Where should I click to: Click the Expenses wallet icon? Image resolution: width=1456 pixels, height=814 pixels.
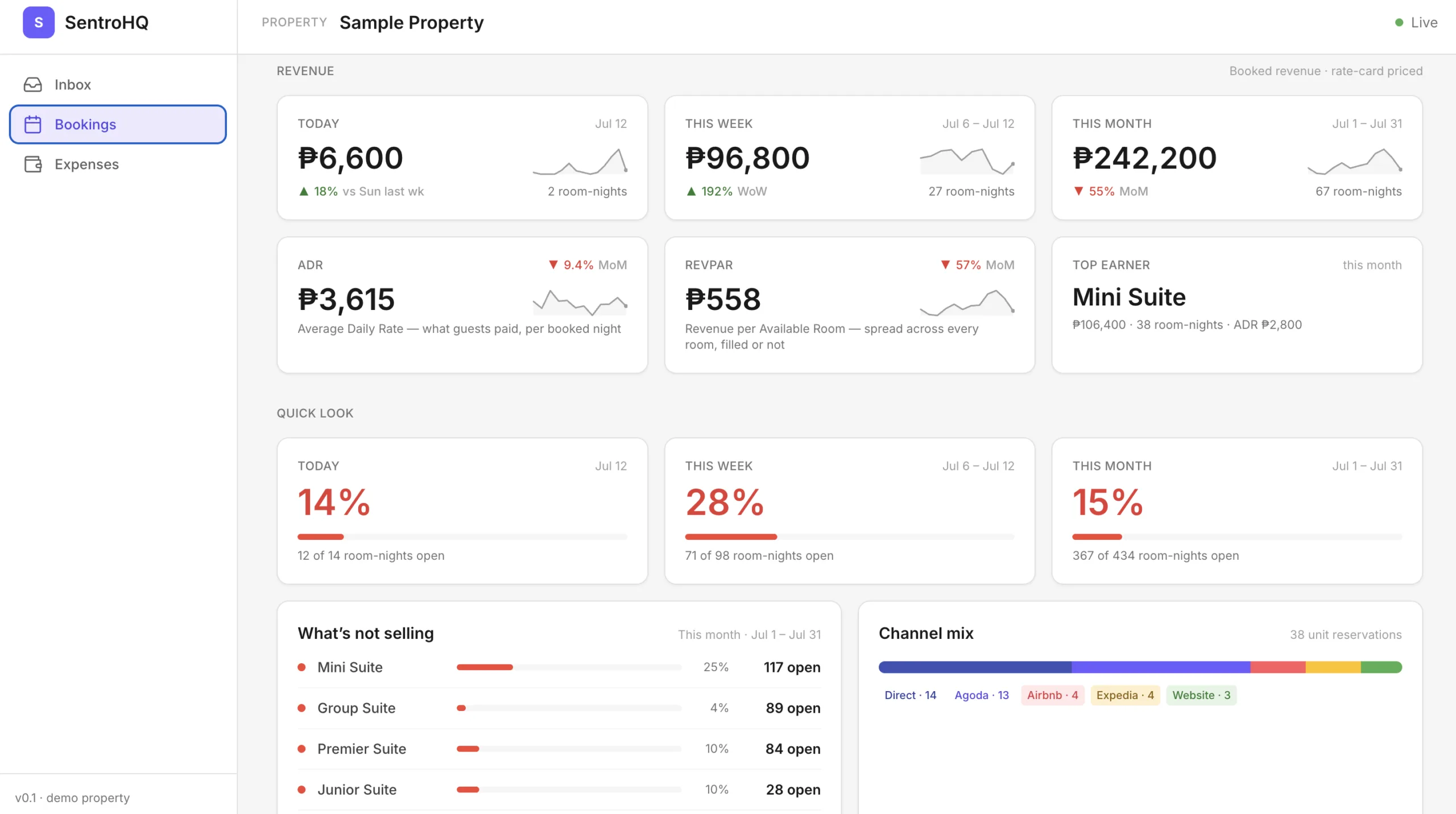[33, 164]
